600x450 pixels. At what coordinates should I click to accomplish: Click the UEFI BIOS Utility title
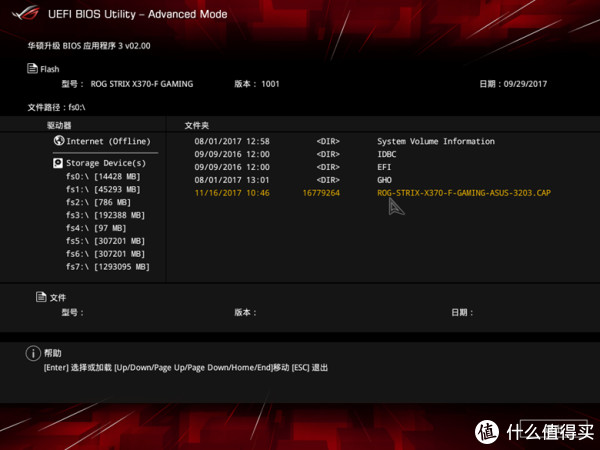(138, 14)
